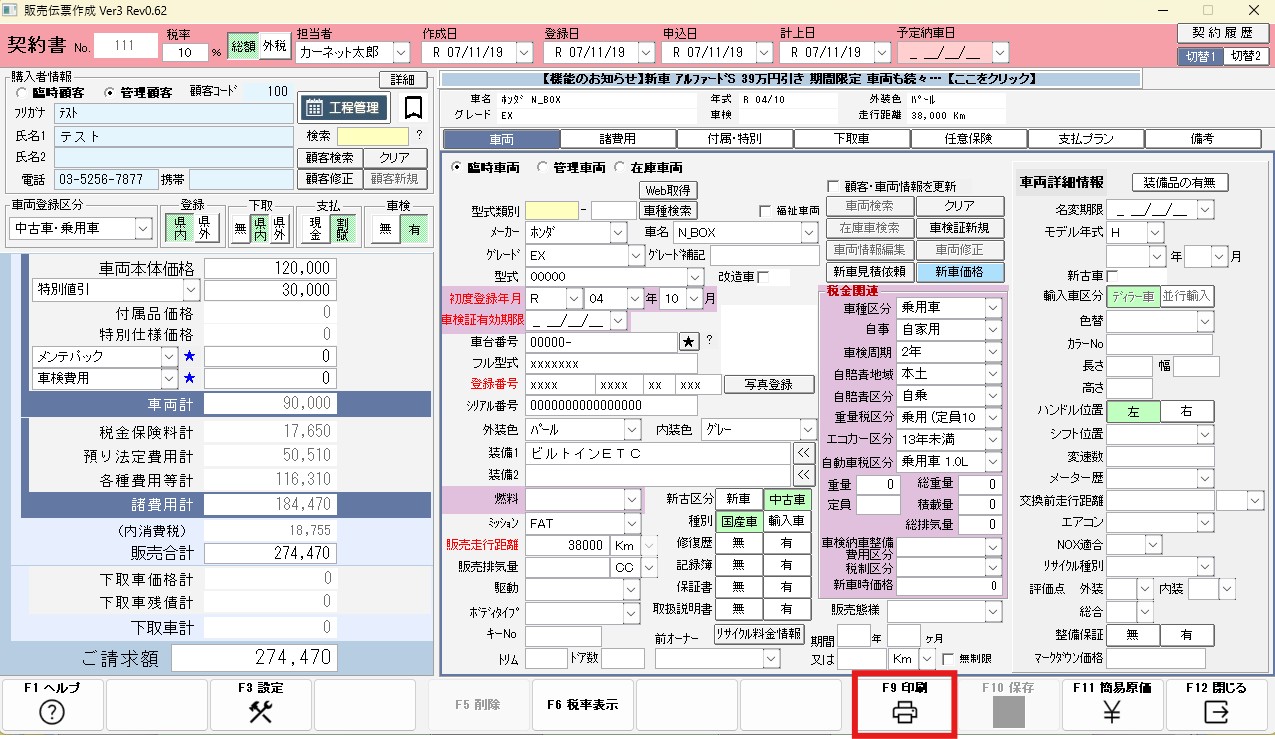Image resolution: width=1275 pixels, height=739 pixels.
Task: Switch to the 諸費用 tab
Action: coord(617,139)
